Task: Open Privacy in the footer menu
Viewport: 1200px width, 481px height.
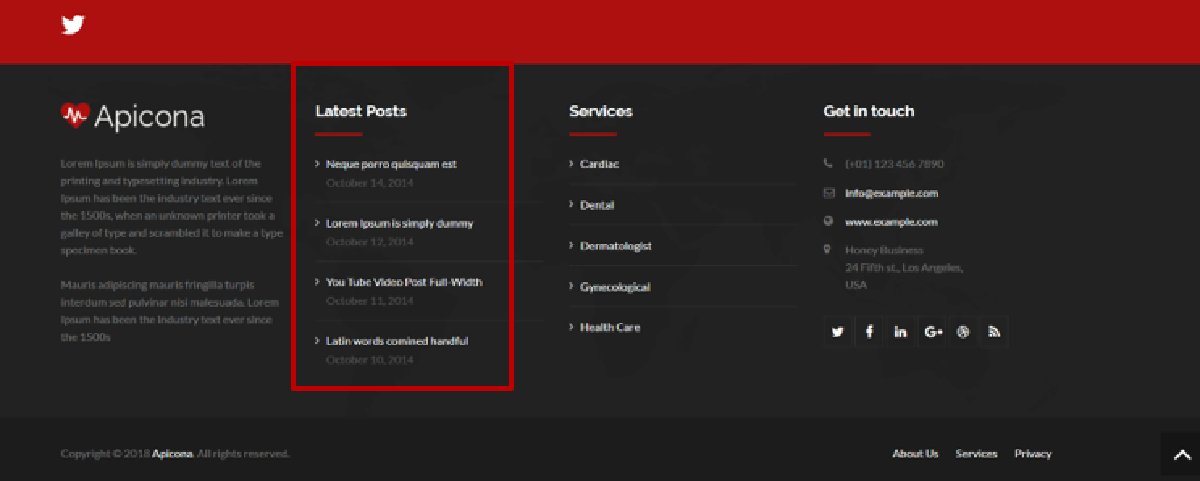Action: pos(1033,454)
